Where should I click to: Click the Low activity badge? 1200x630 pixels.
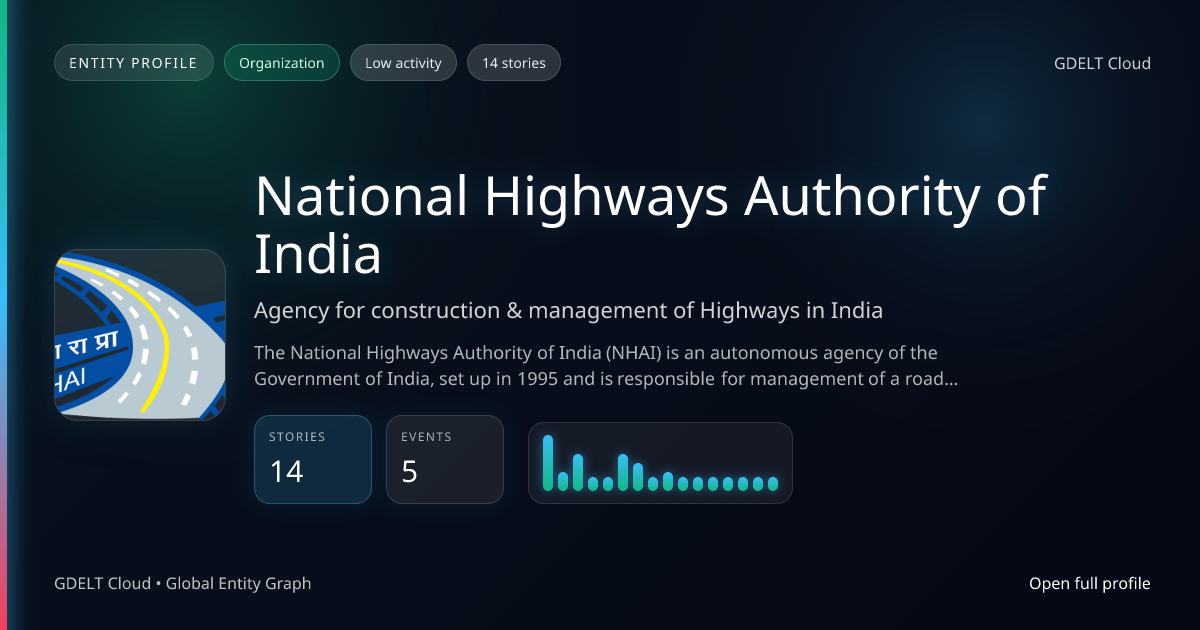click(403, 63)
